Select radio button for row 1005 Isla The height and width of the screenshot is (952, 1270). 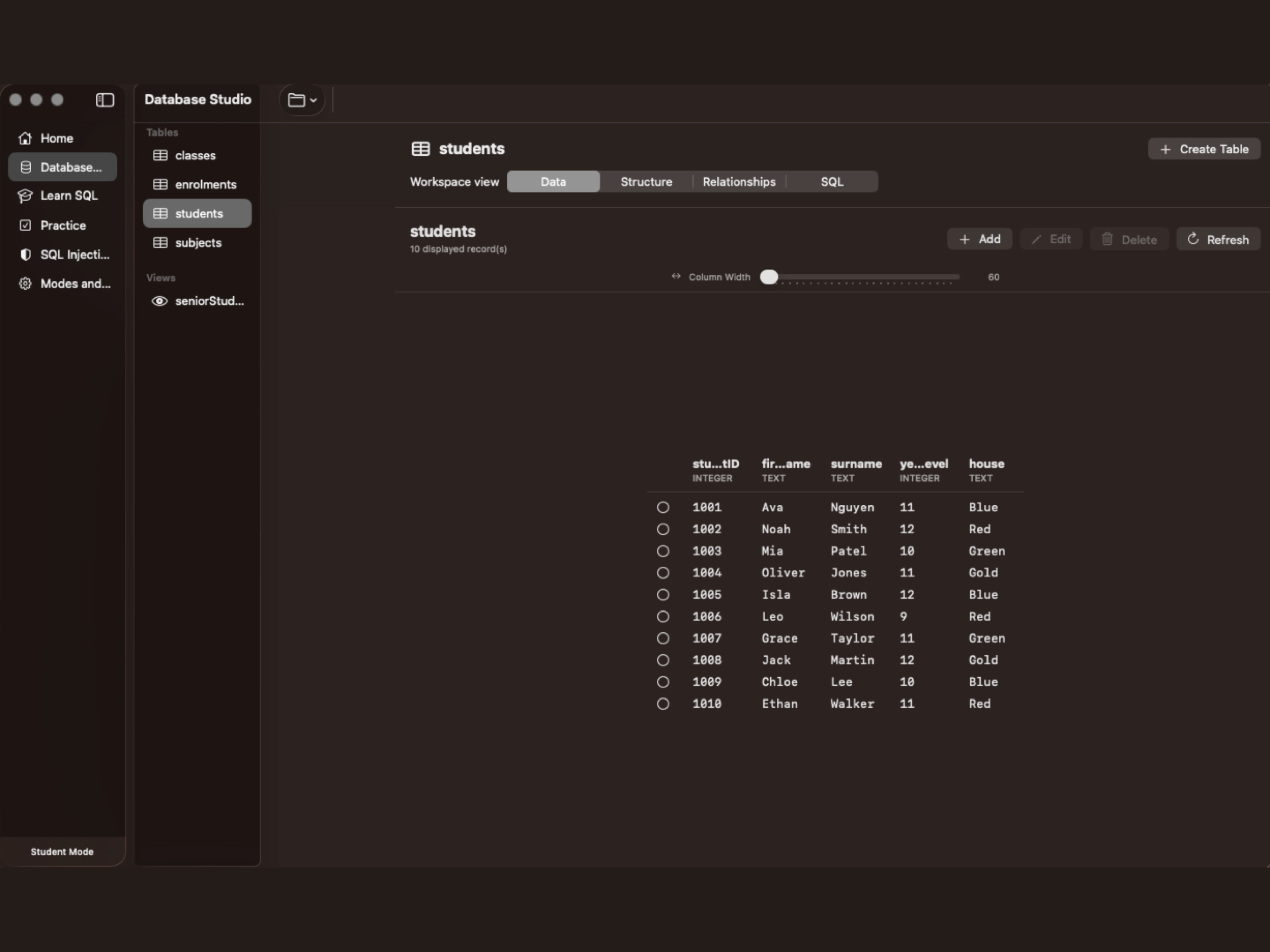tap(662, 595)
